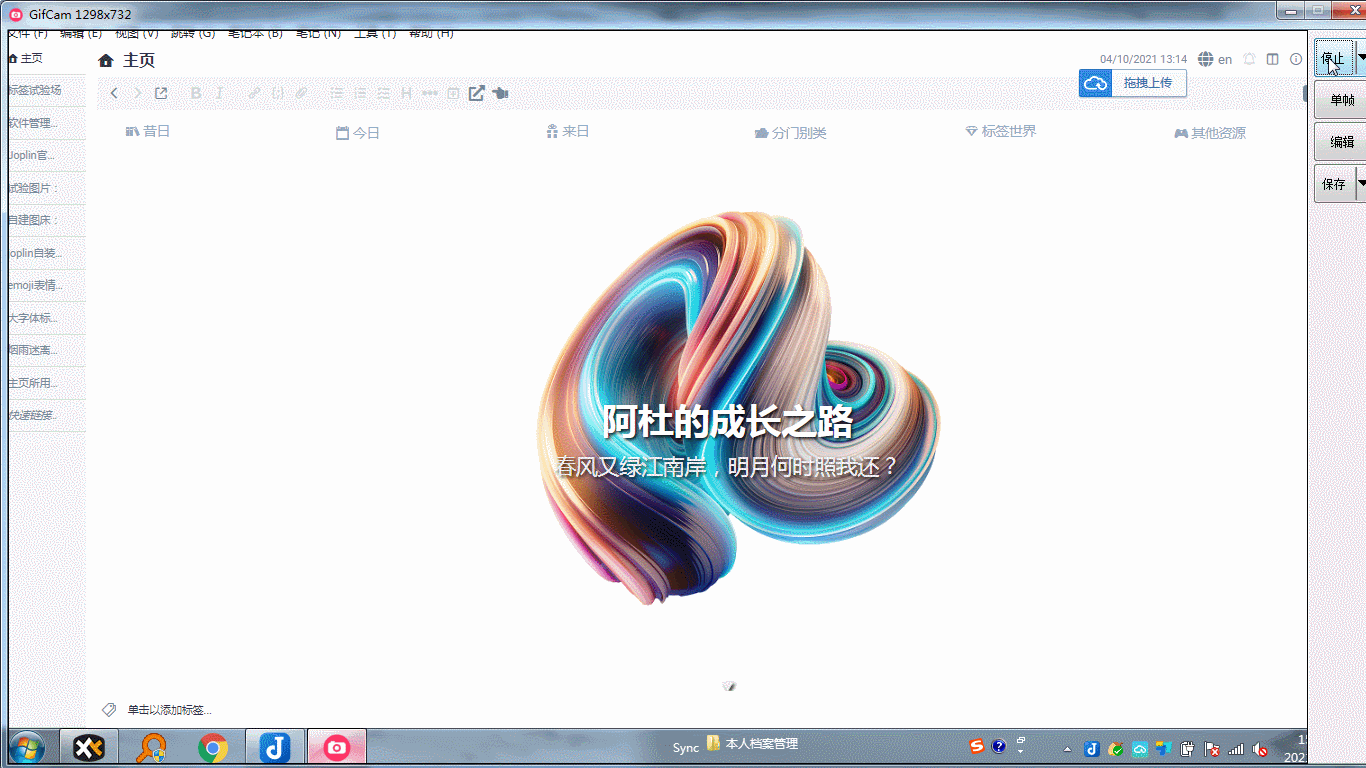The height and width of the screenshot is (768, 1366).
Task: Click the 拖拽上传 drag upload button
Action: click(x=1148, y=83)
